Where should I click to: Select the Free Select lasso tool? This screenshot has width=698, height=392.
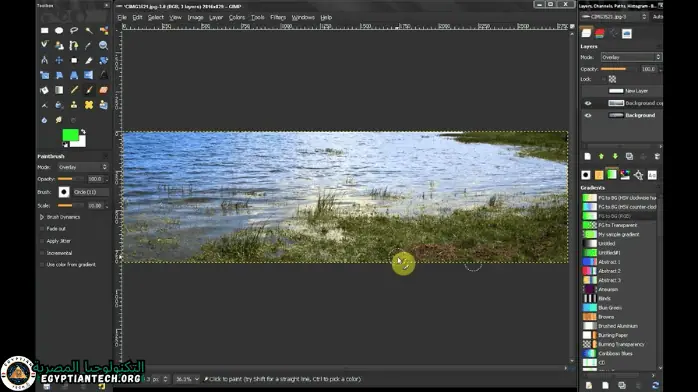74,31
